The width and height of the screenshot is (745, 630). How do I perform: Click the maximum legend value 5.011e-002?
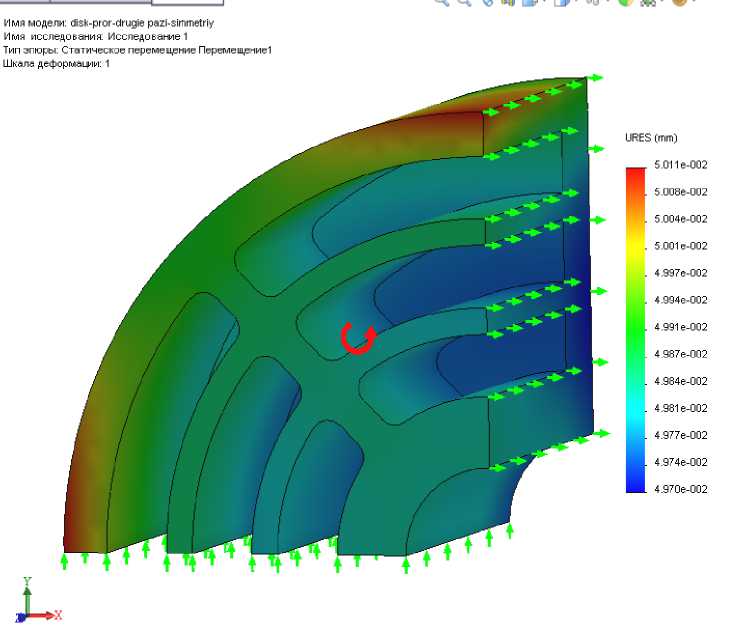(680, 165)
